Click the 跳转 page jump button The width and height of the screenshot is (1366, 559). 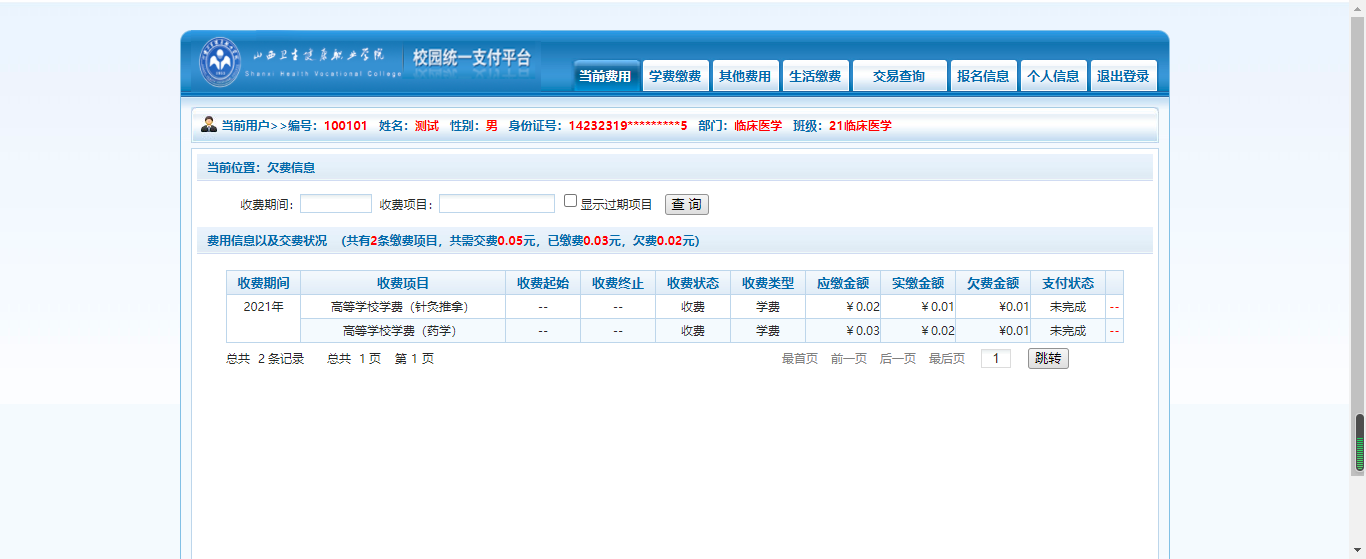(1048, 358)
